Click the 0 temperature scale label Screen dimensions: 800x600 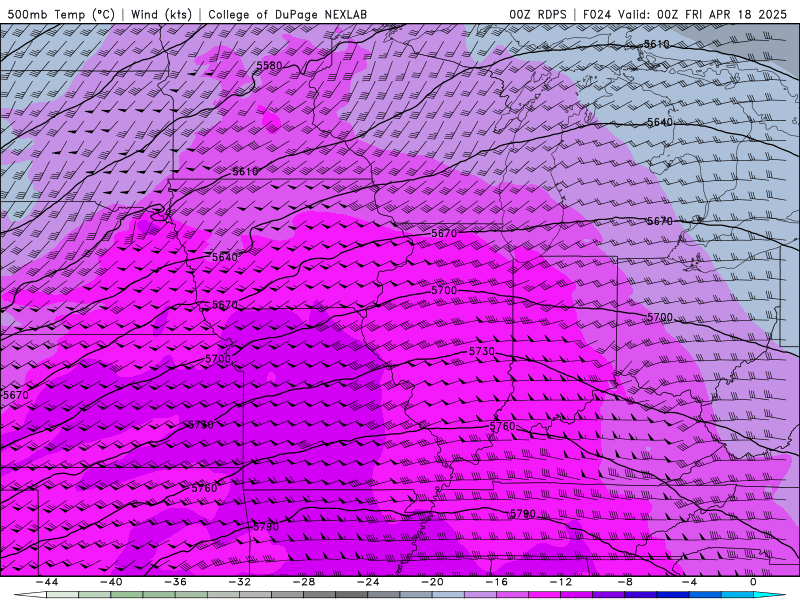[x=753, y=582]
